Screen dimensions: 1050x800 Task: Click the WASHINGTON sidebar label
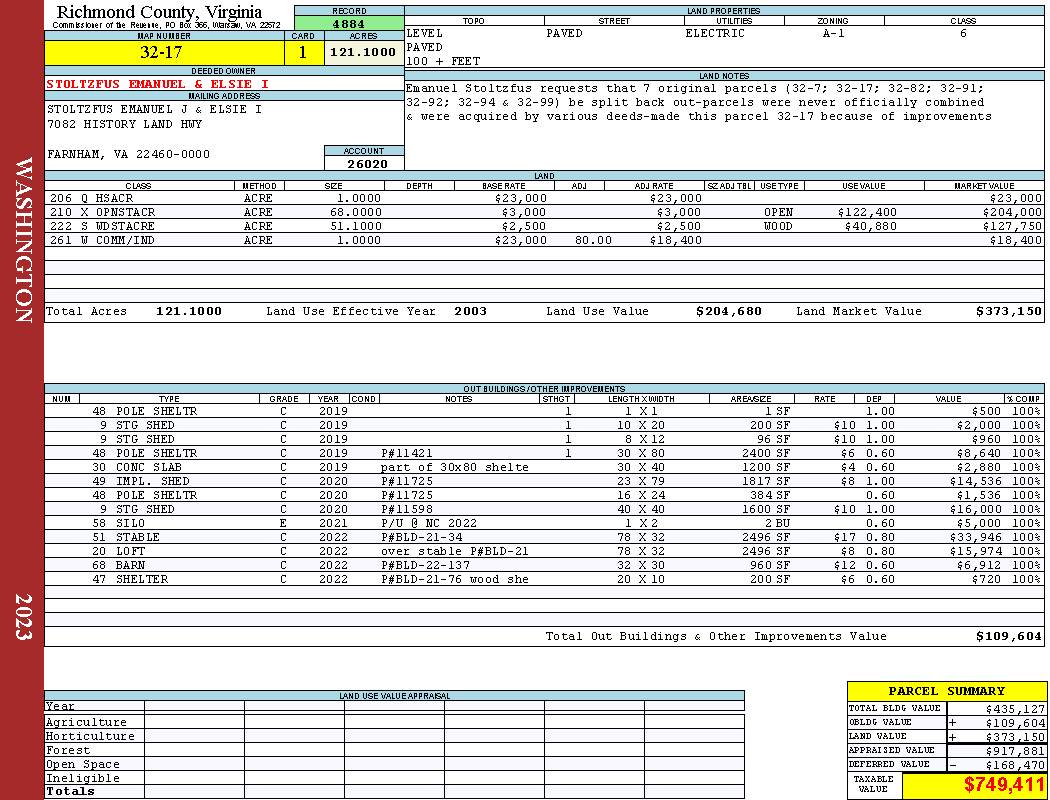[x=23, y=241]
